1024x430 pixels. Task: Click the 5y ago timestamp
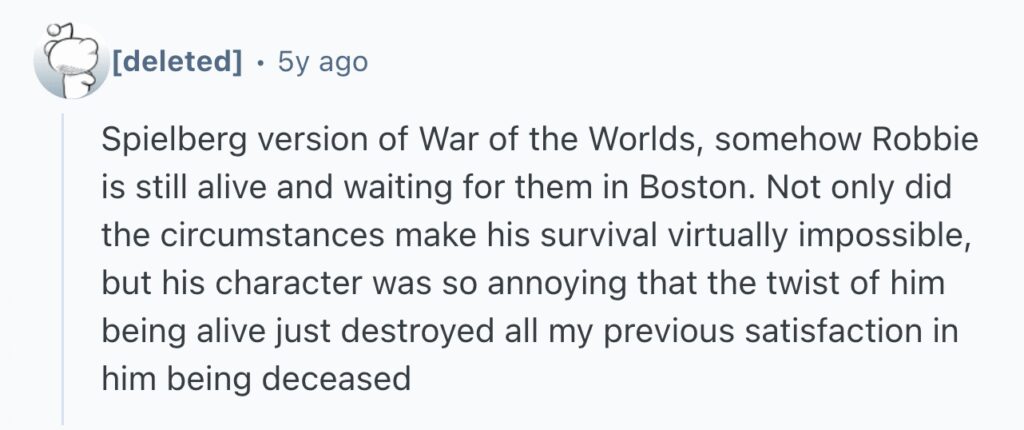[x=323, y=63]
